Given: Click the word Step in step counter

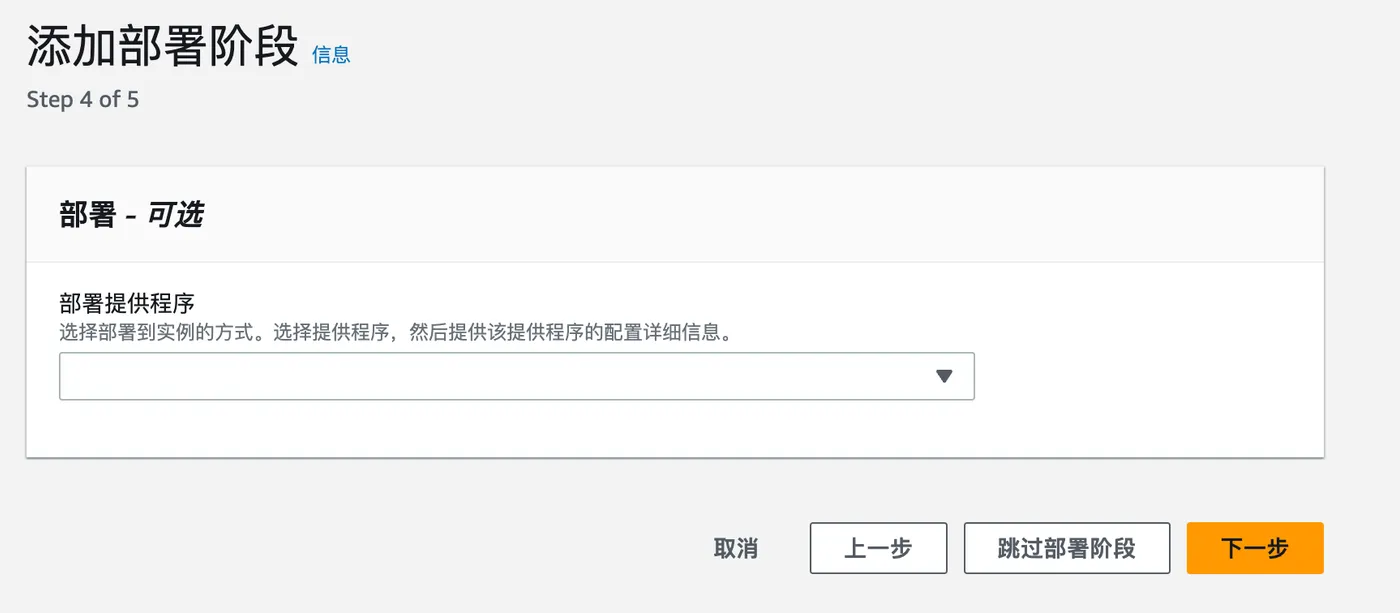Looking at the screenshot, I should [50, 100].
